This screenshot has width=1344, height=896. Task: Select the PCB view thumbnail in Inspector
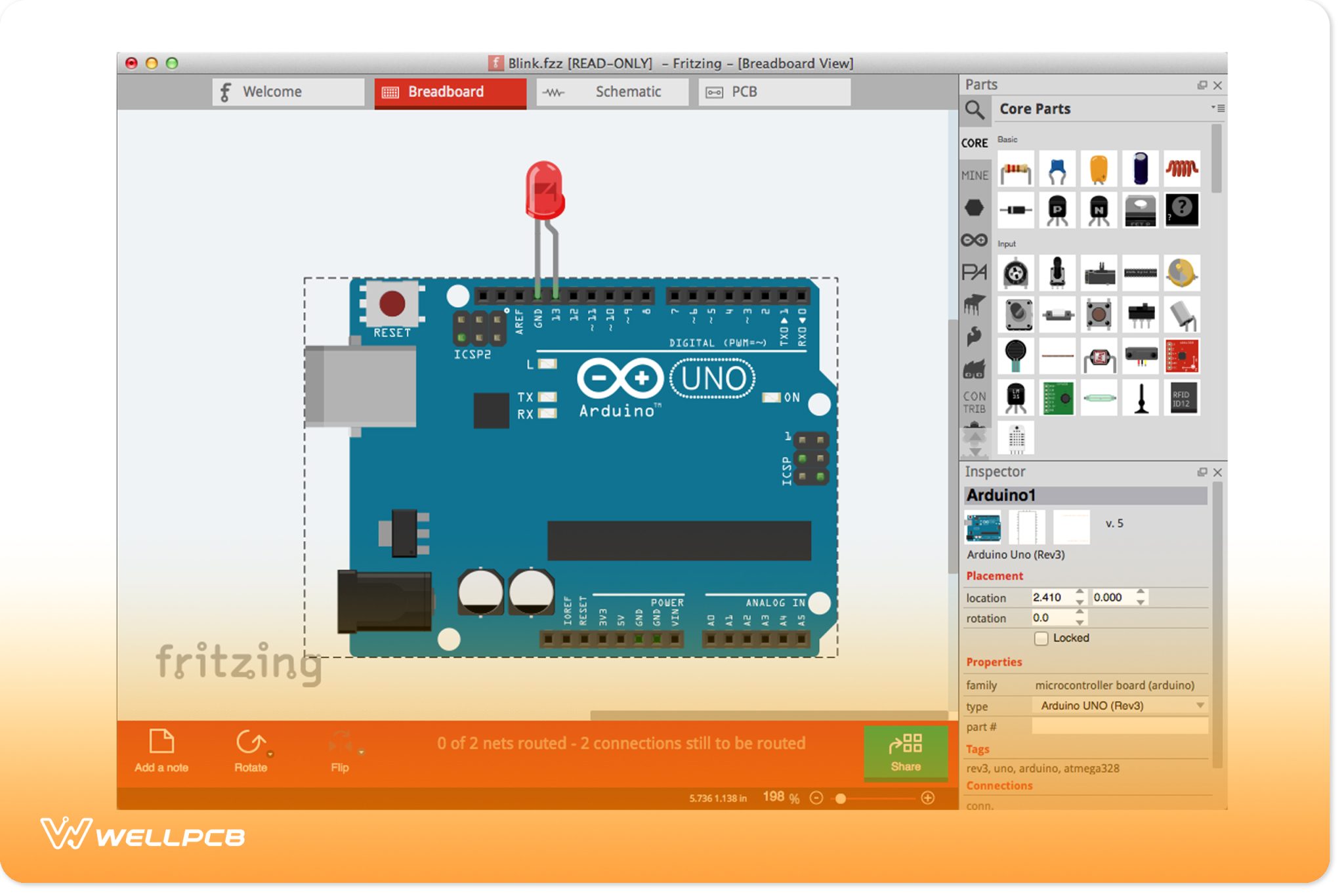tap(1072, 527)
